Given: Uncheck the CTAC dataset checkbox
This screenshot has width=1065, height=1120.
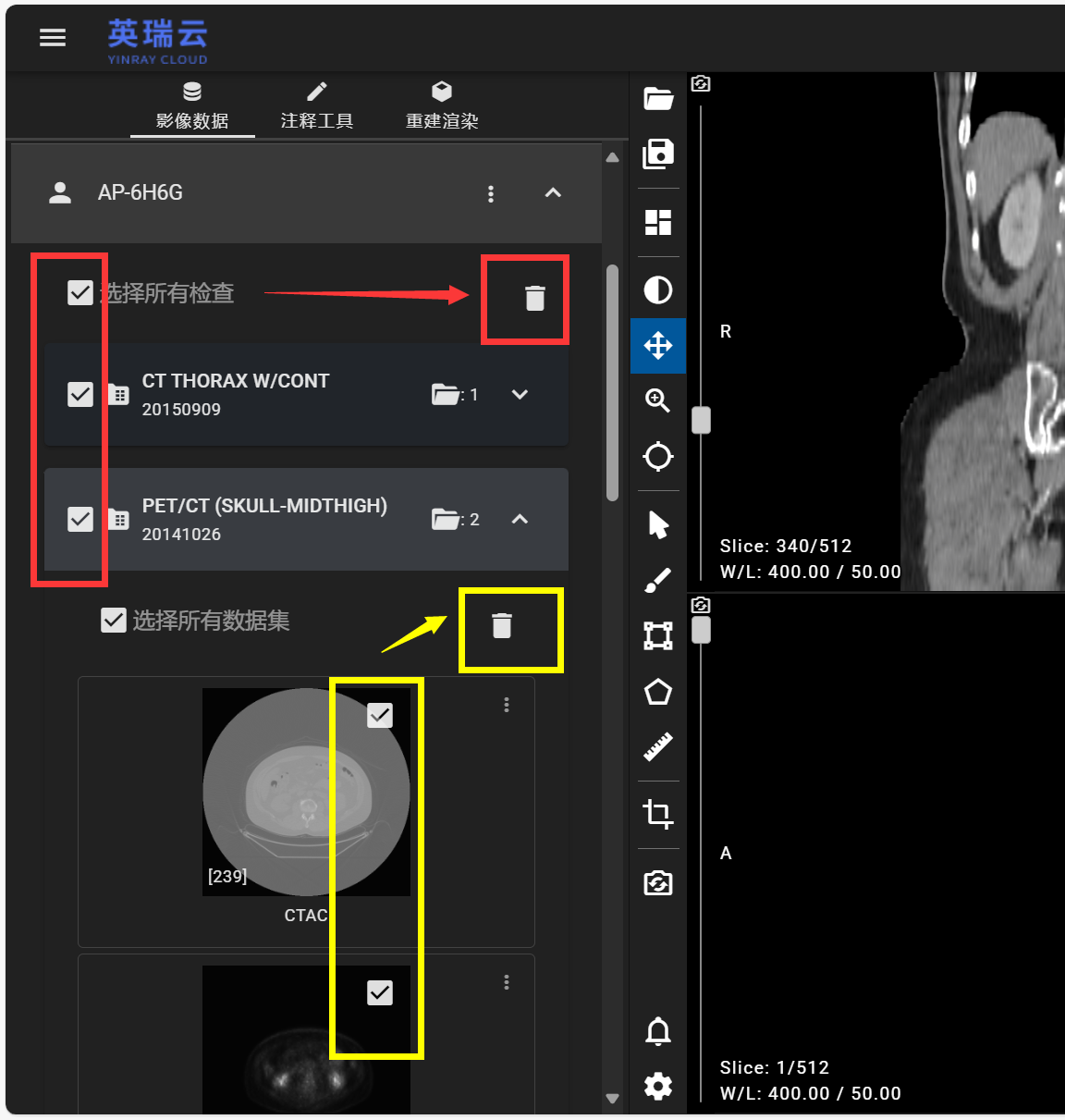Looking at the screenshot, I should coord(380,715).
